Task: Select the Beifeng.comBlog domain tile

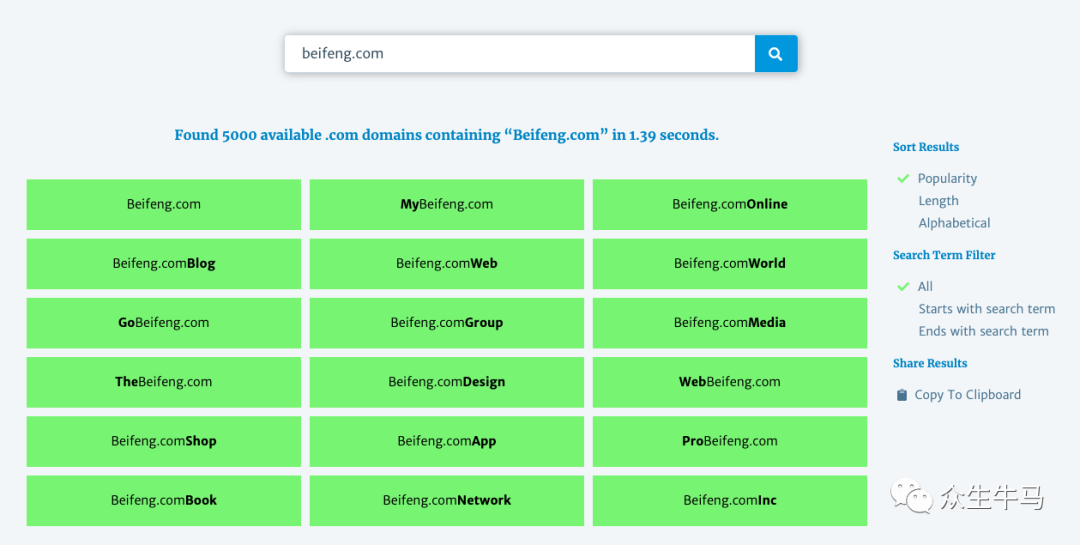Action: click(164, 264)
